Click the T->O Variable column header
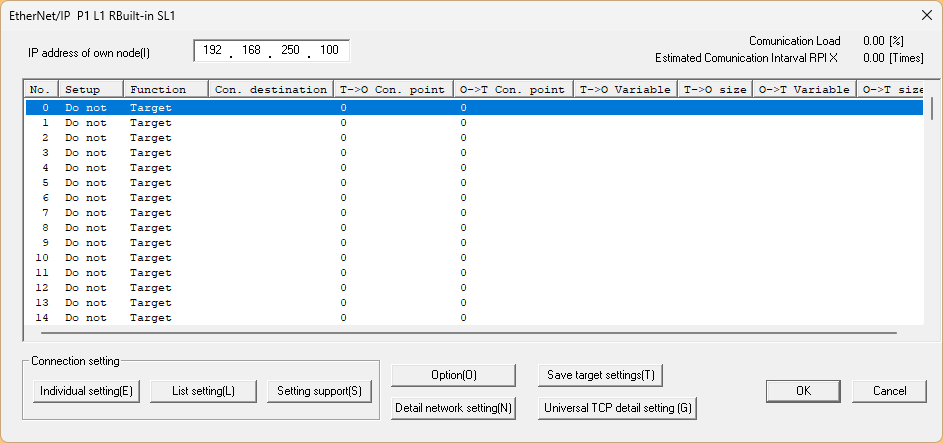The height and width of the screenshot is (443, 943). click(625, 89)
